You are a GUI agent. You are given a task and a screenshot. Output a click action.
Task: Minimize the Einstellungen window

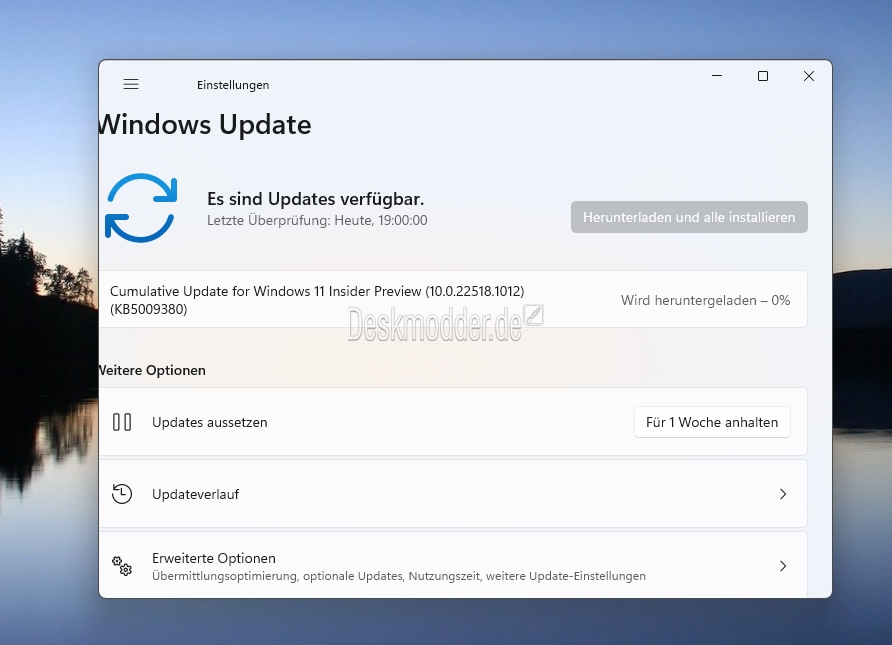[717, 77]
